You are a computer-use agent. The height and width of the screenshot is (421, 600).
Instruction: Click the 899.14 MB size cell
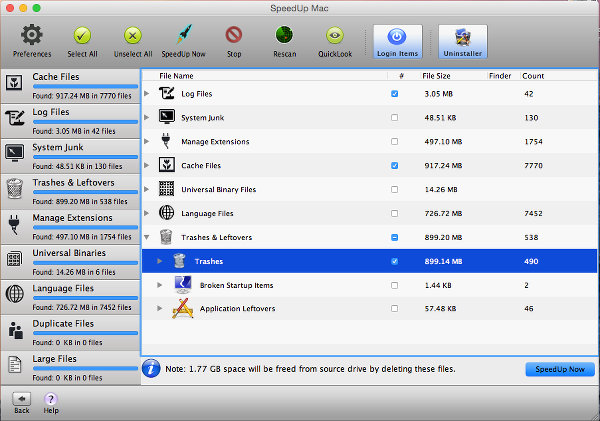pos(443,261)
